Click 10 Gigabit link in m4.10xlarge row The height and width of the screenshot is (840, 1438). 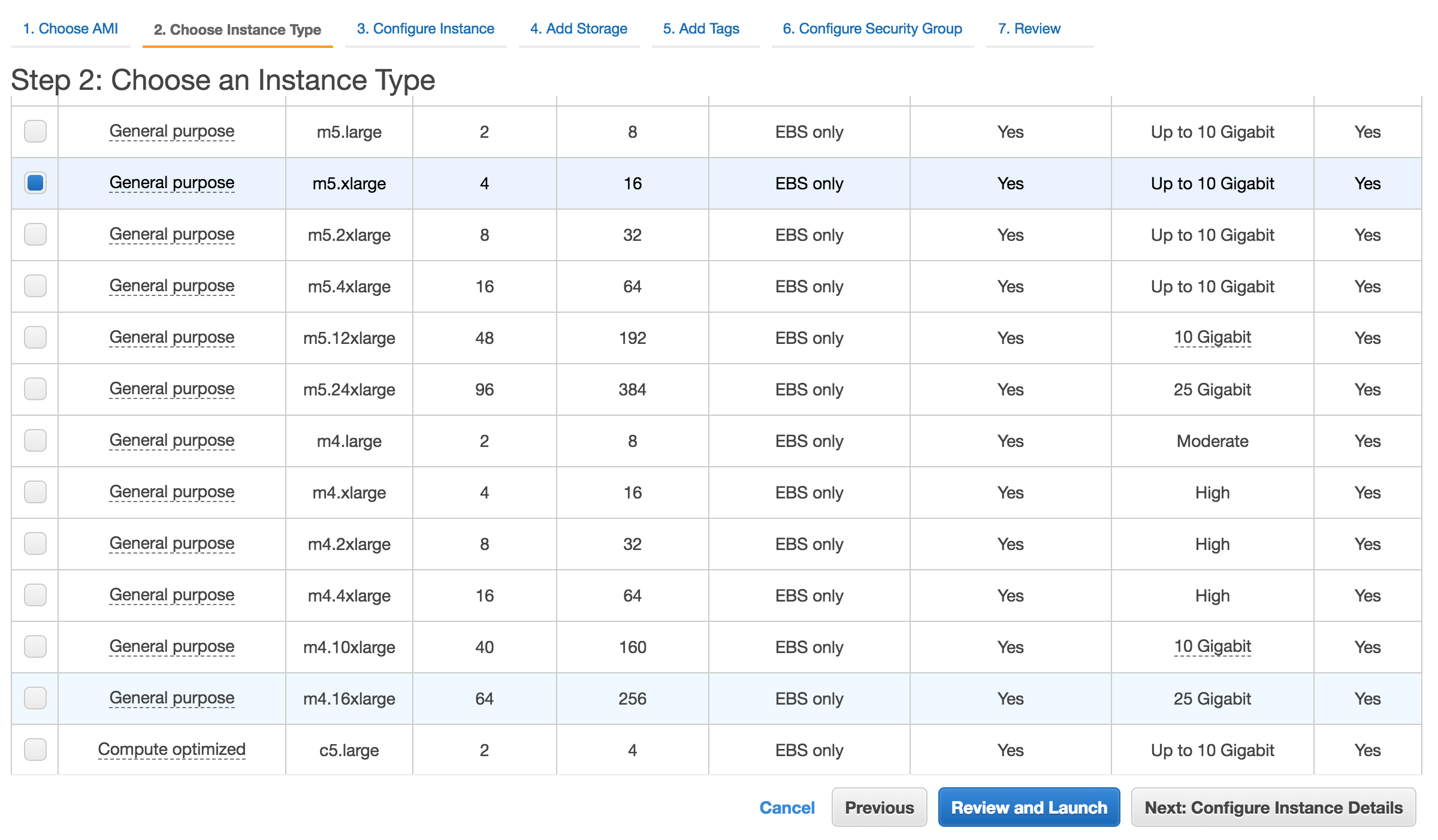tap(1213, 646)
